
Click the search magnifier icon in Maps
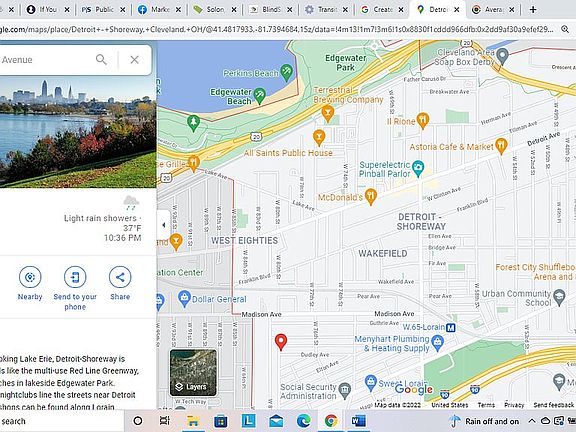101,59
